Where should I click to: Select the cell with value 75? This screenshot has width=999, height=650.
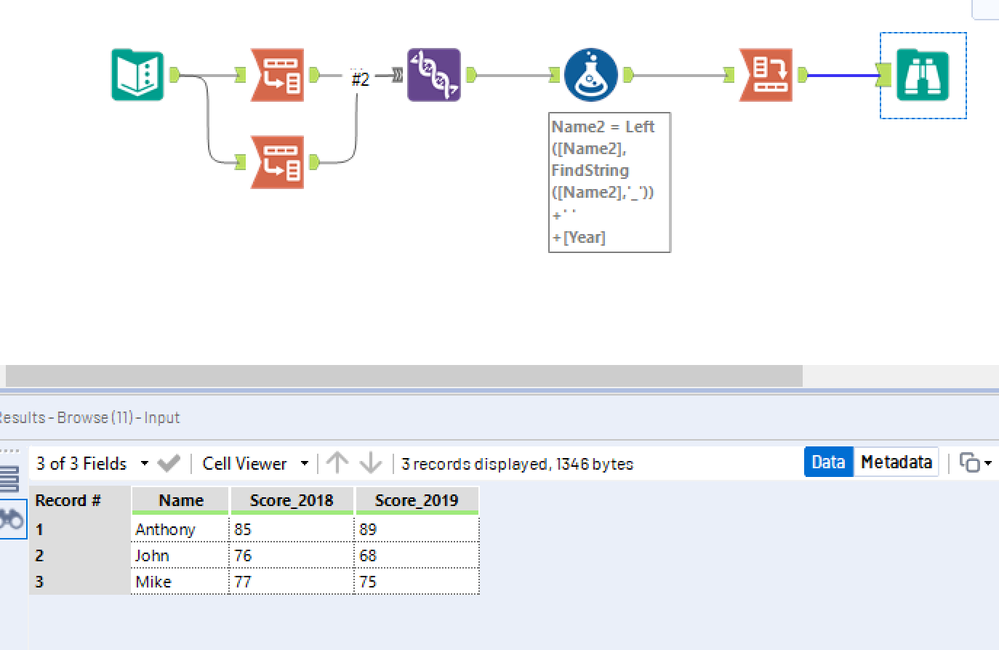417,582
